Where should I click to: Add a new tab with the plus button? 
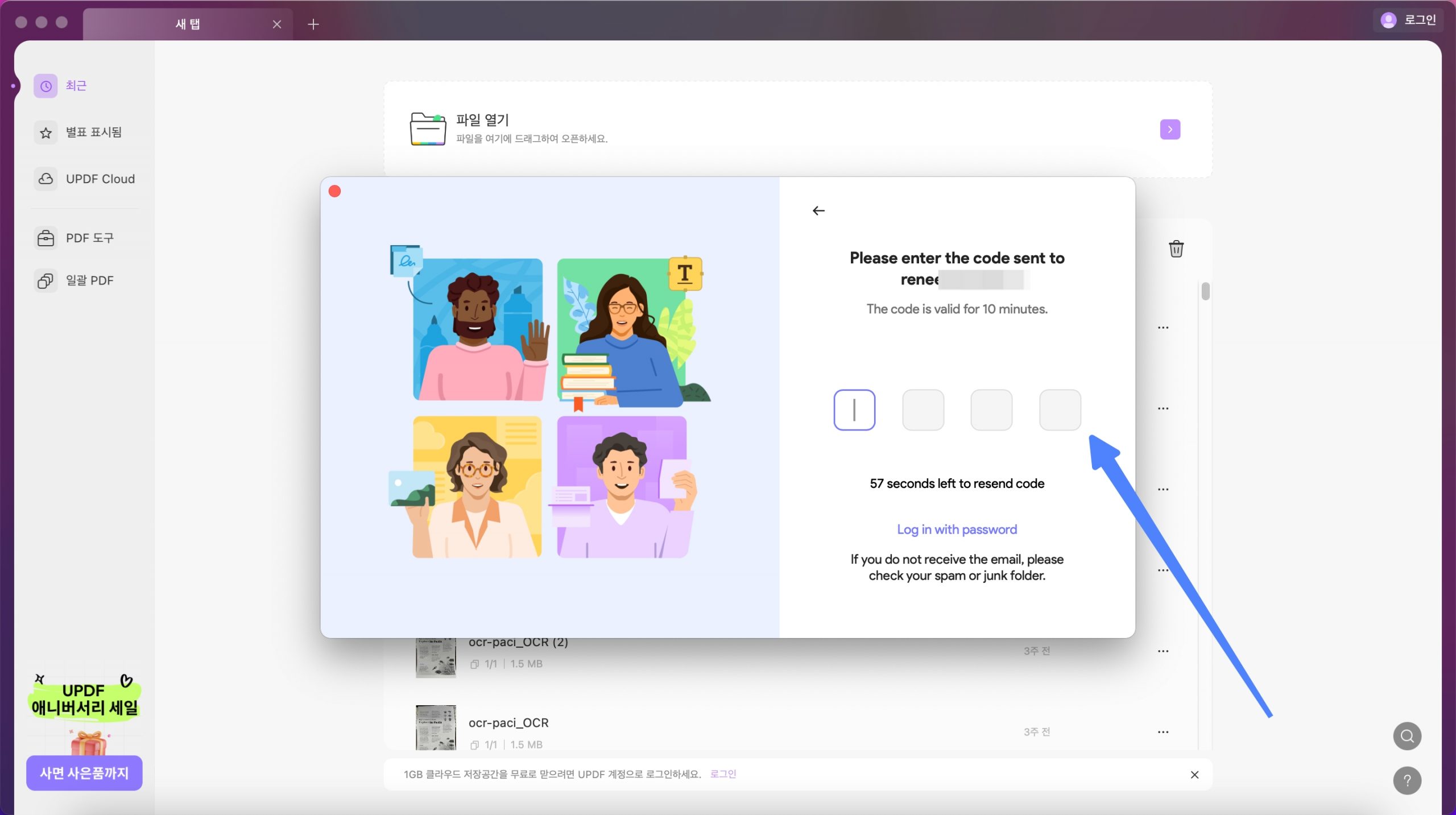(x=313, y=24)
